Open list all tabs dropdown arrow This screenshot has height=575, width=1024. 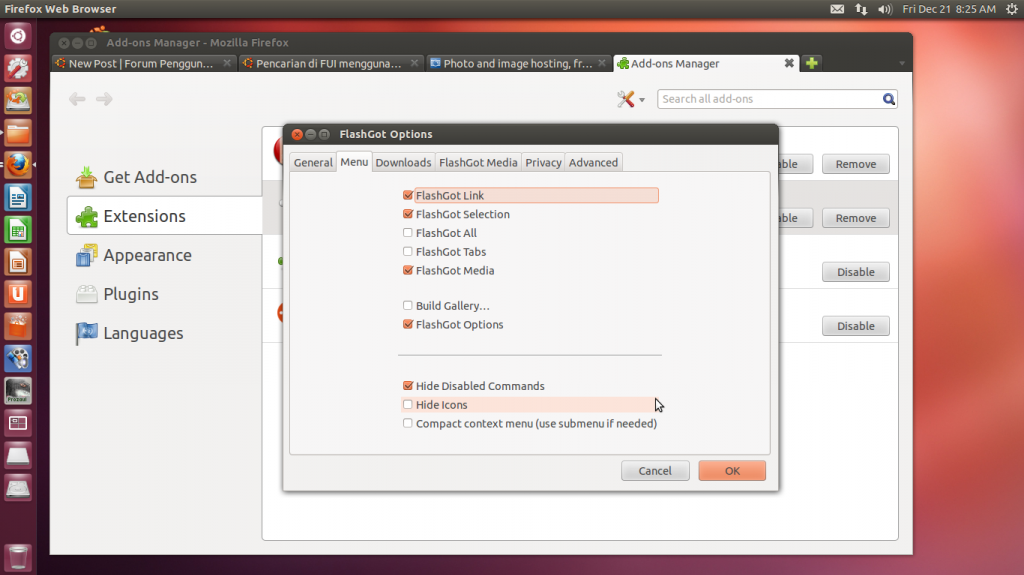pos(901,64)
